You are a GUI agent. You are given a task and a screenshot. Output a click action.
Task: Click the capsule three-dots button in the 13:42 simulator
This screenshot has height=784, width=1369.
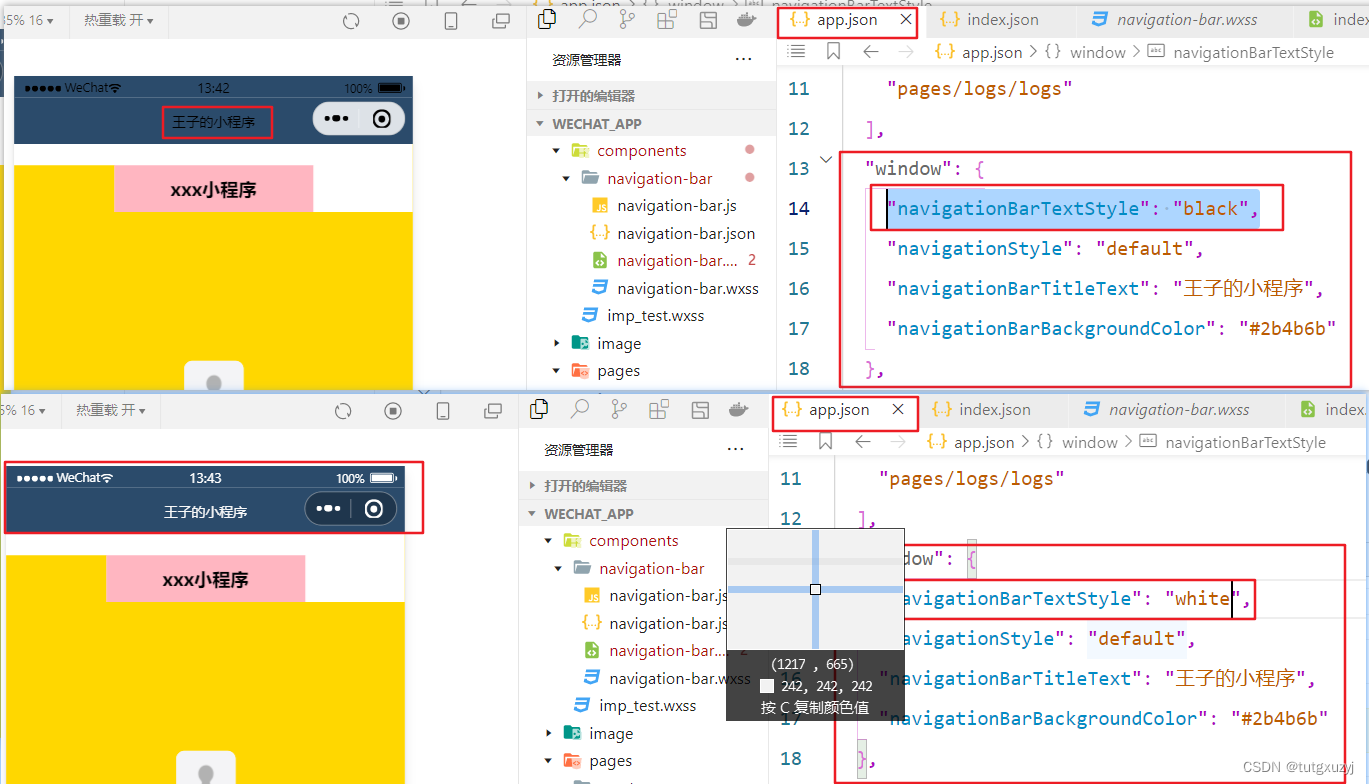point(336,119)
